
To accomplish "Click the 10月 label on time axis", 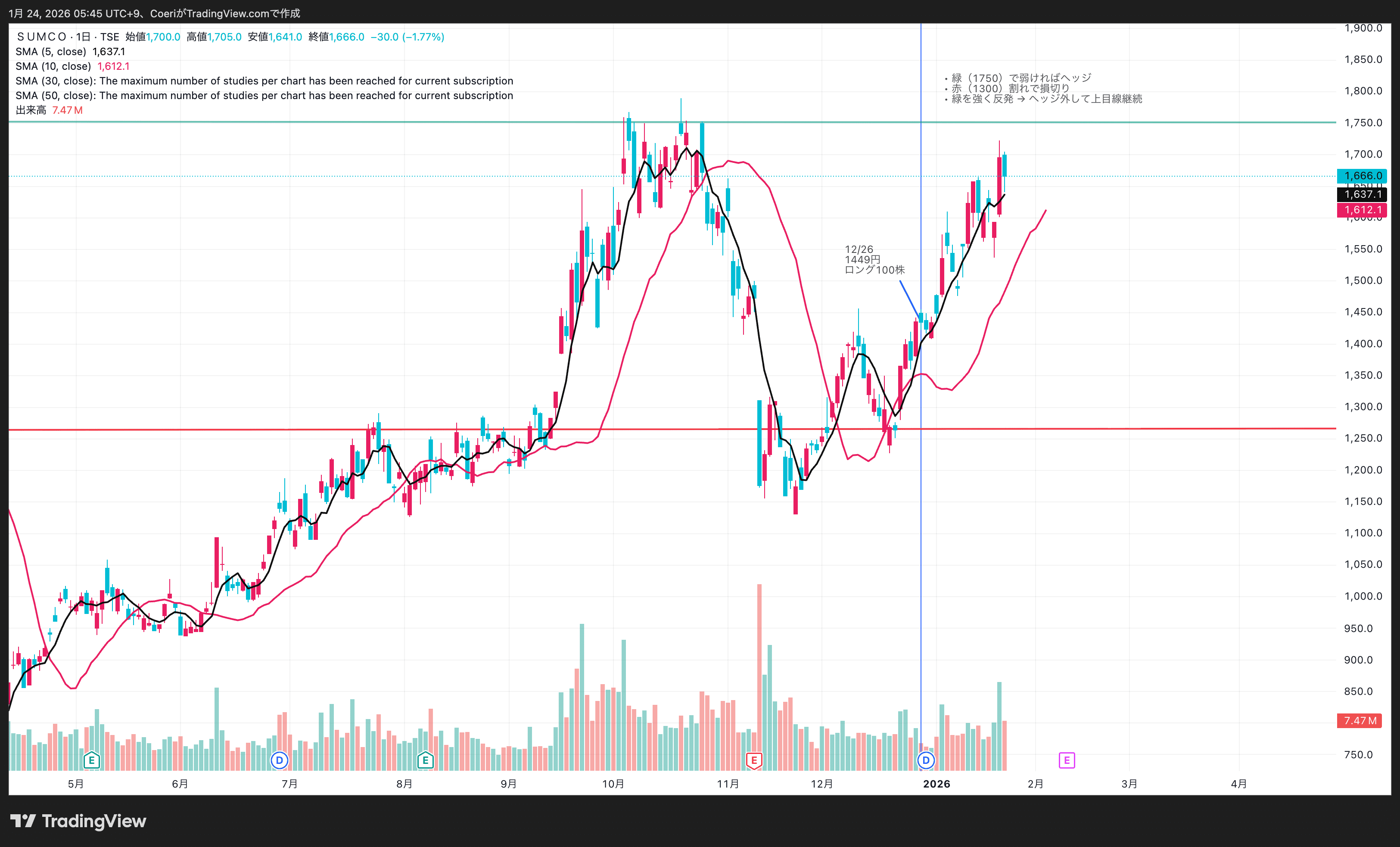I will 613,784.
